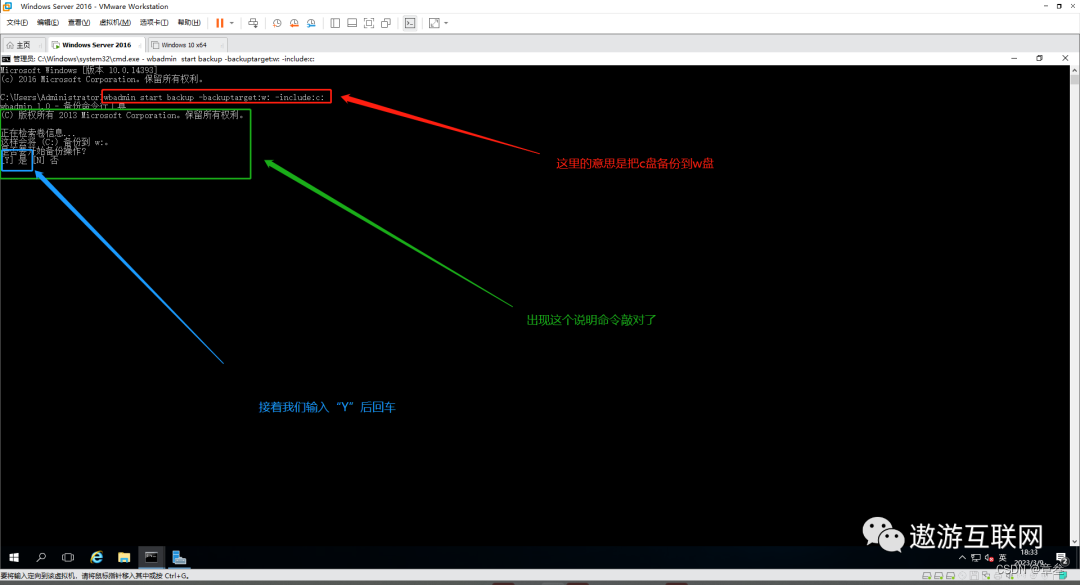
Task: Click the cmd scrollbar up arrow
Action: pyautogui.click(x=1074, y=70)
